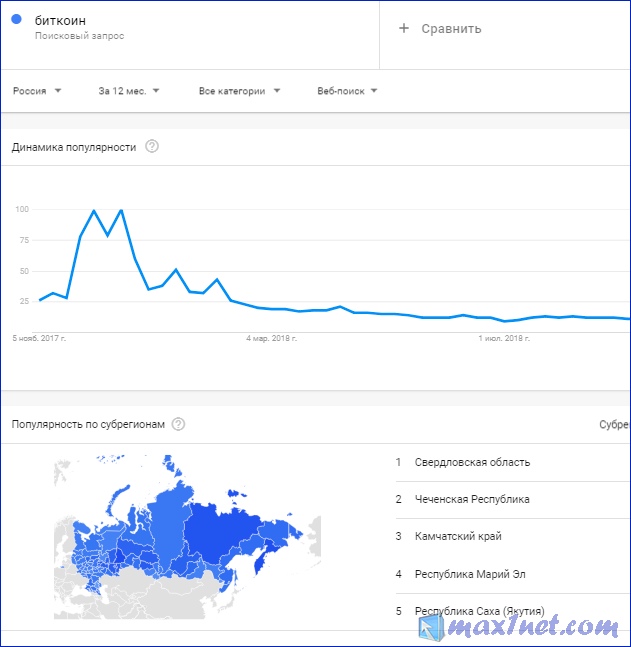The width and height of the screenshot is (631, 647).
Task: Choose Камчатский край from the list
Action: click(x=458, y=536)
